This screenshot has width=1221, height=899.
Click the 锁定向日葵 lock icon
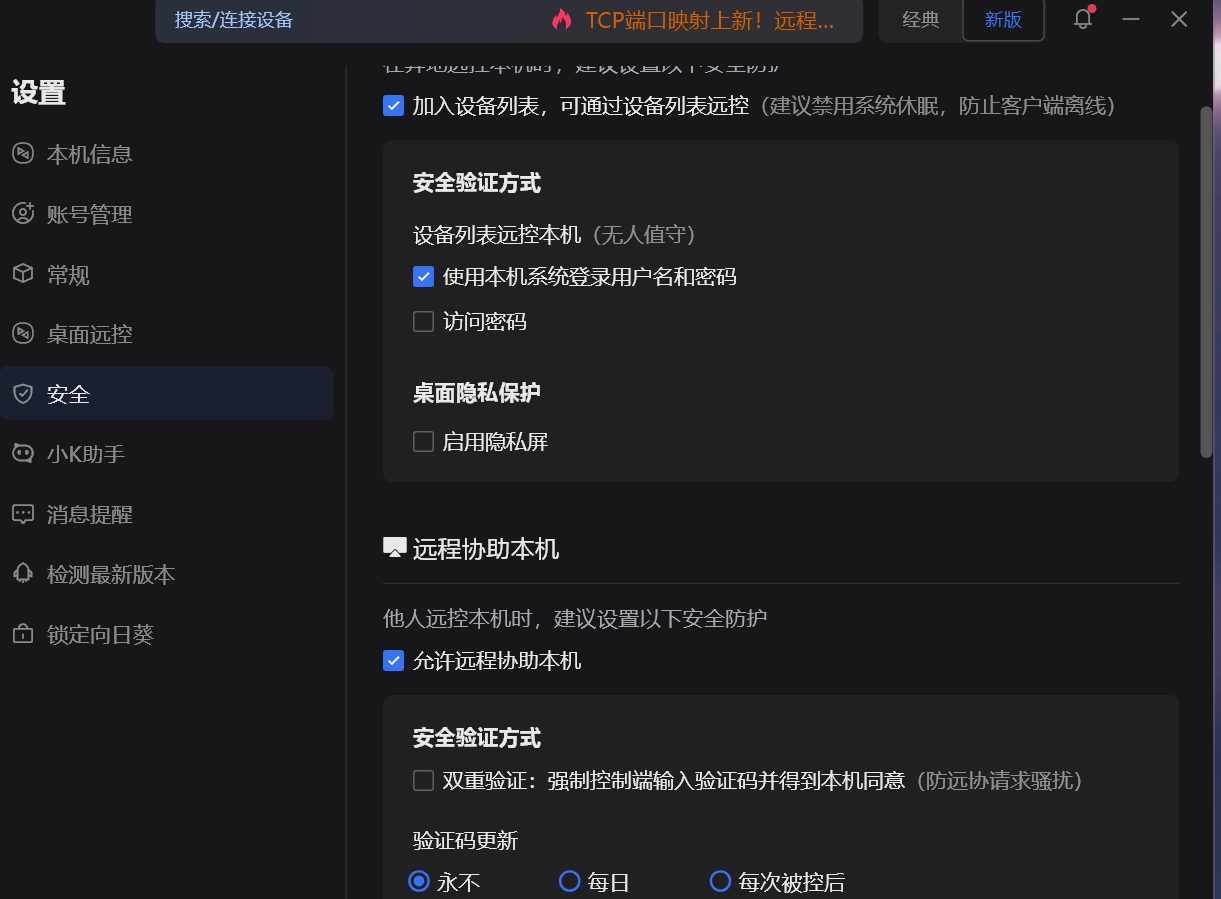[22, 634]
